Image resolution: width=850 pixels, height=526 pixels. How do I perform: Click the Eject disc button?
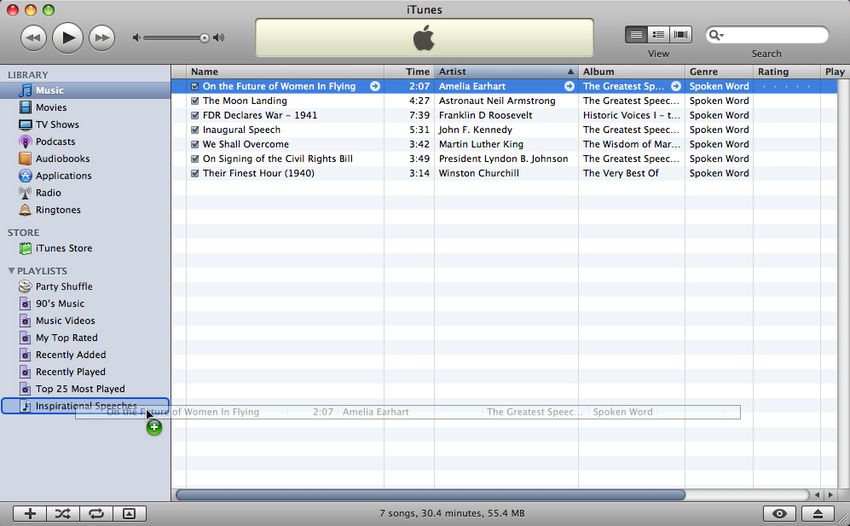[x=817, y=514]
